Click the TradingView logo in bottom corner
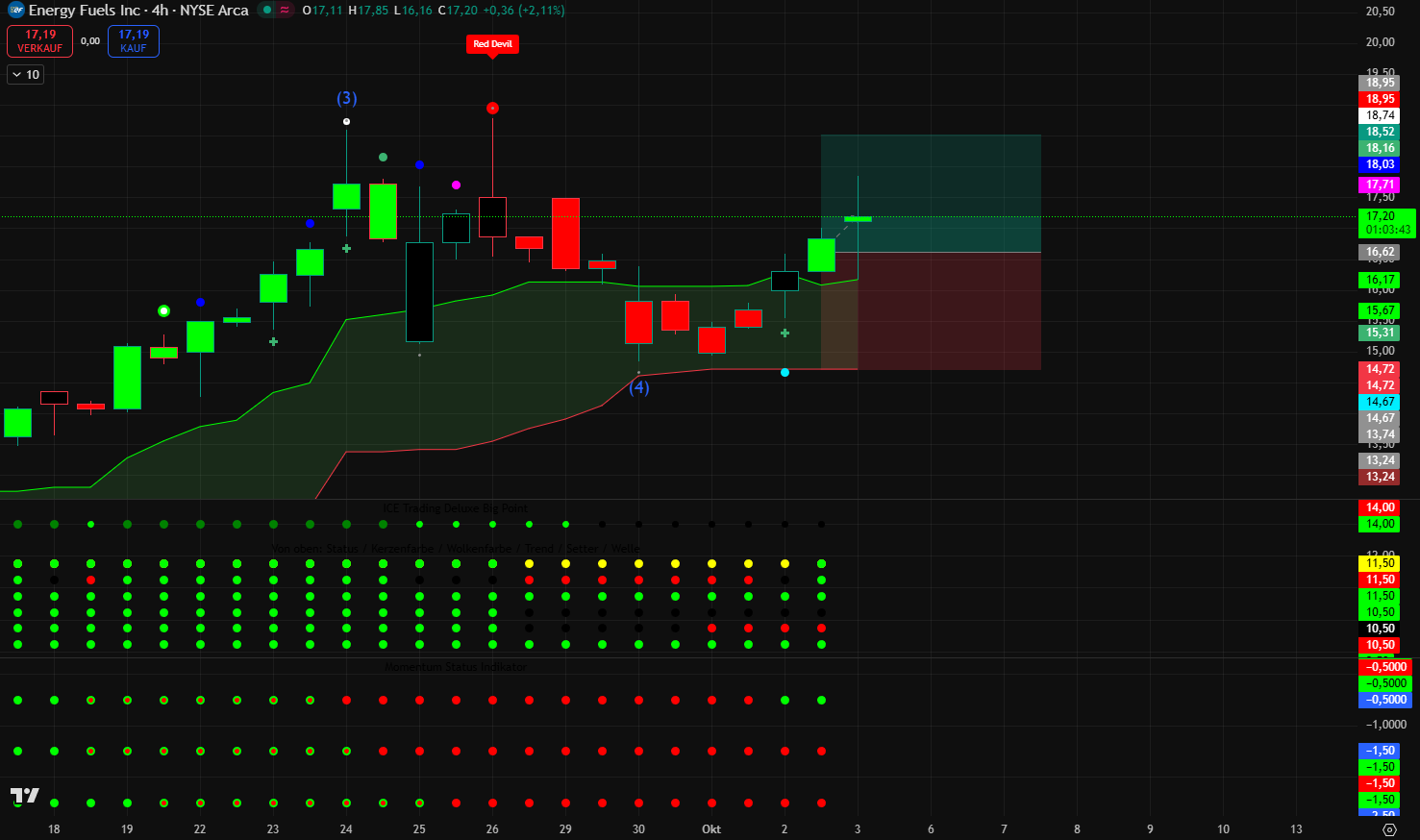The height and width of the screenshot is (840, 1420). coord(25,795)
